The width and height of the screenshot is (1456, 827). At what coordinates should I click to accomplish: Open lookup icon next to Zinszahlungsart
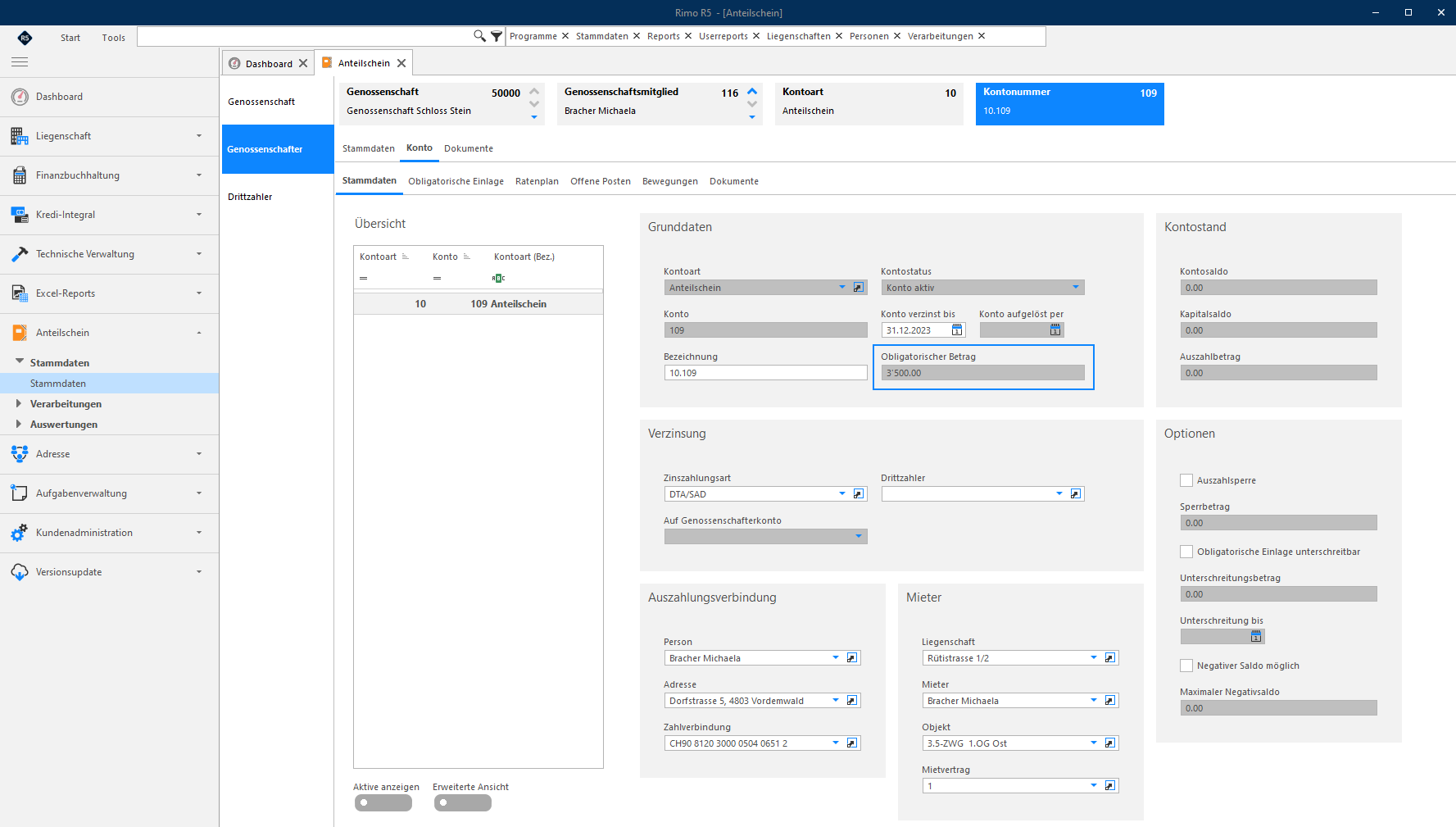click(859, 494)
